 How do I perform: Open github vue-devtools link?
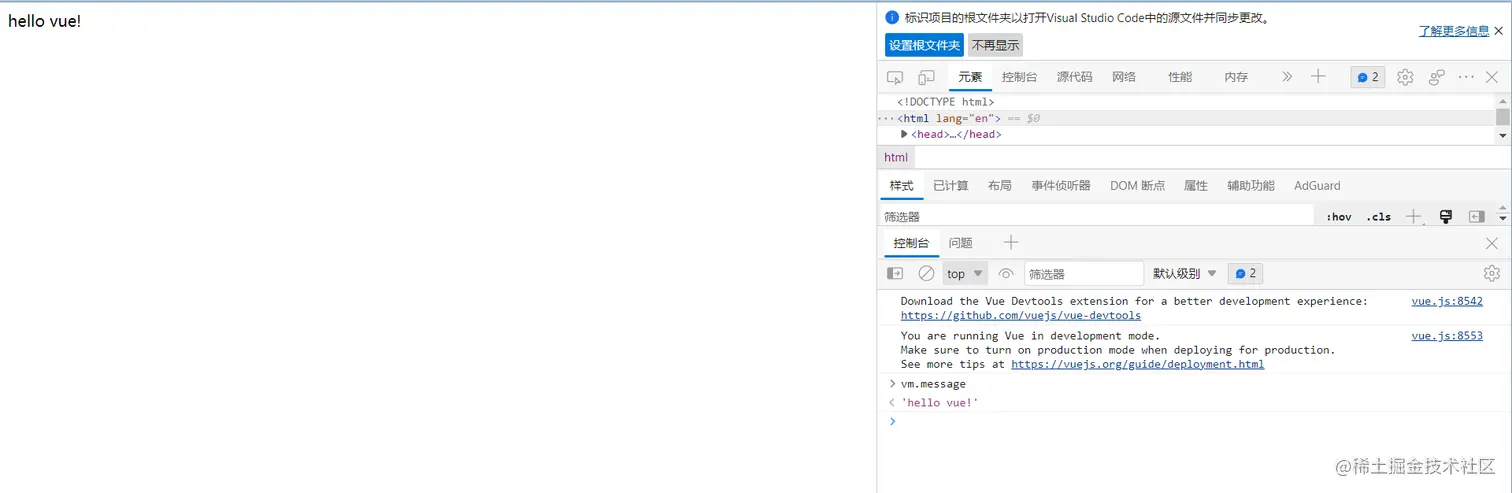click(x=1021, y=315)
